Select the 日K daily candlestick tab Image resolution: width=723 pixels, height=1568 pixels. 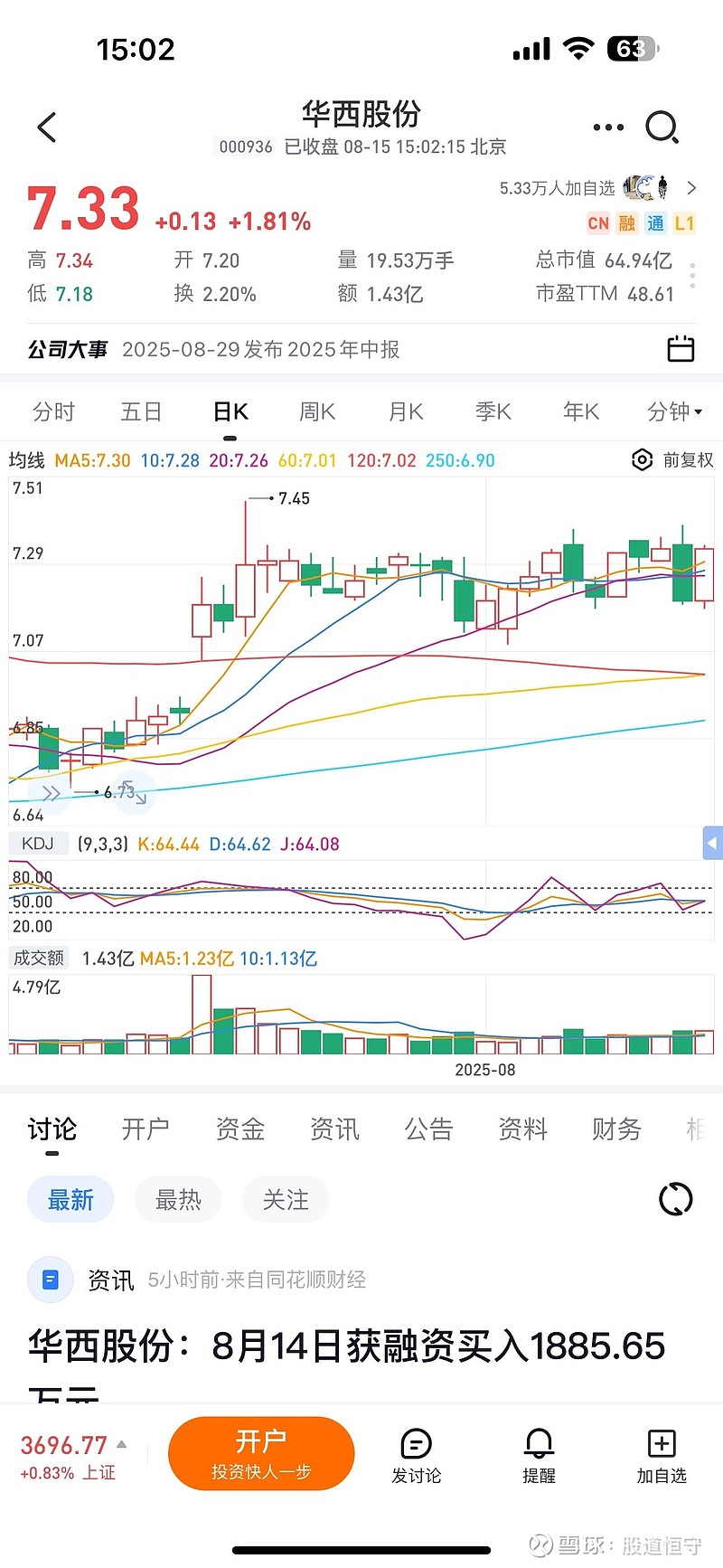[230, 411]
